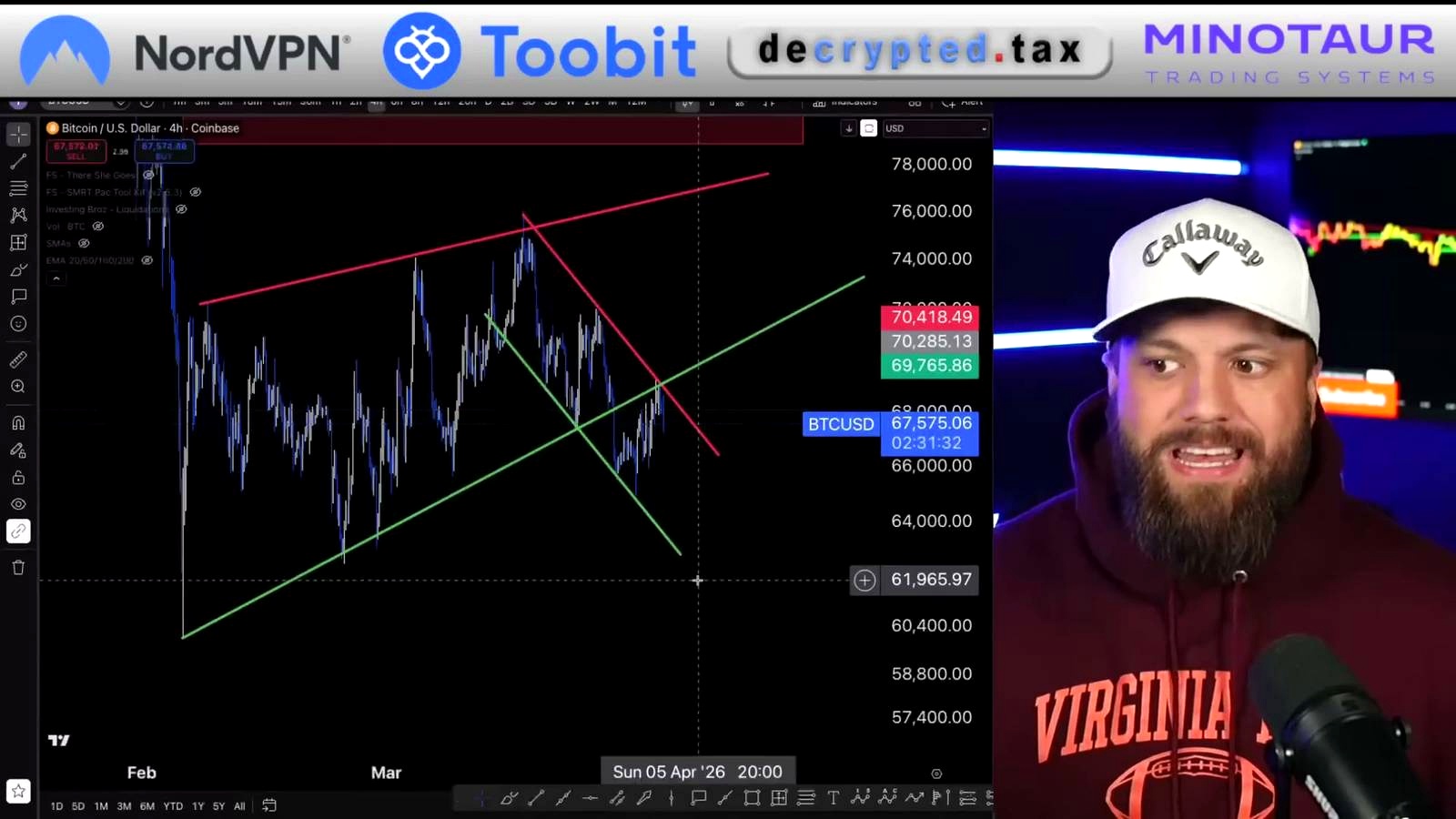This screenshot has height=819, width=1456.
Task: Click the Minotaur Trading Systems banner
Action: click(1289, 53)
